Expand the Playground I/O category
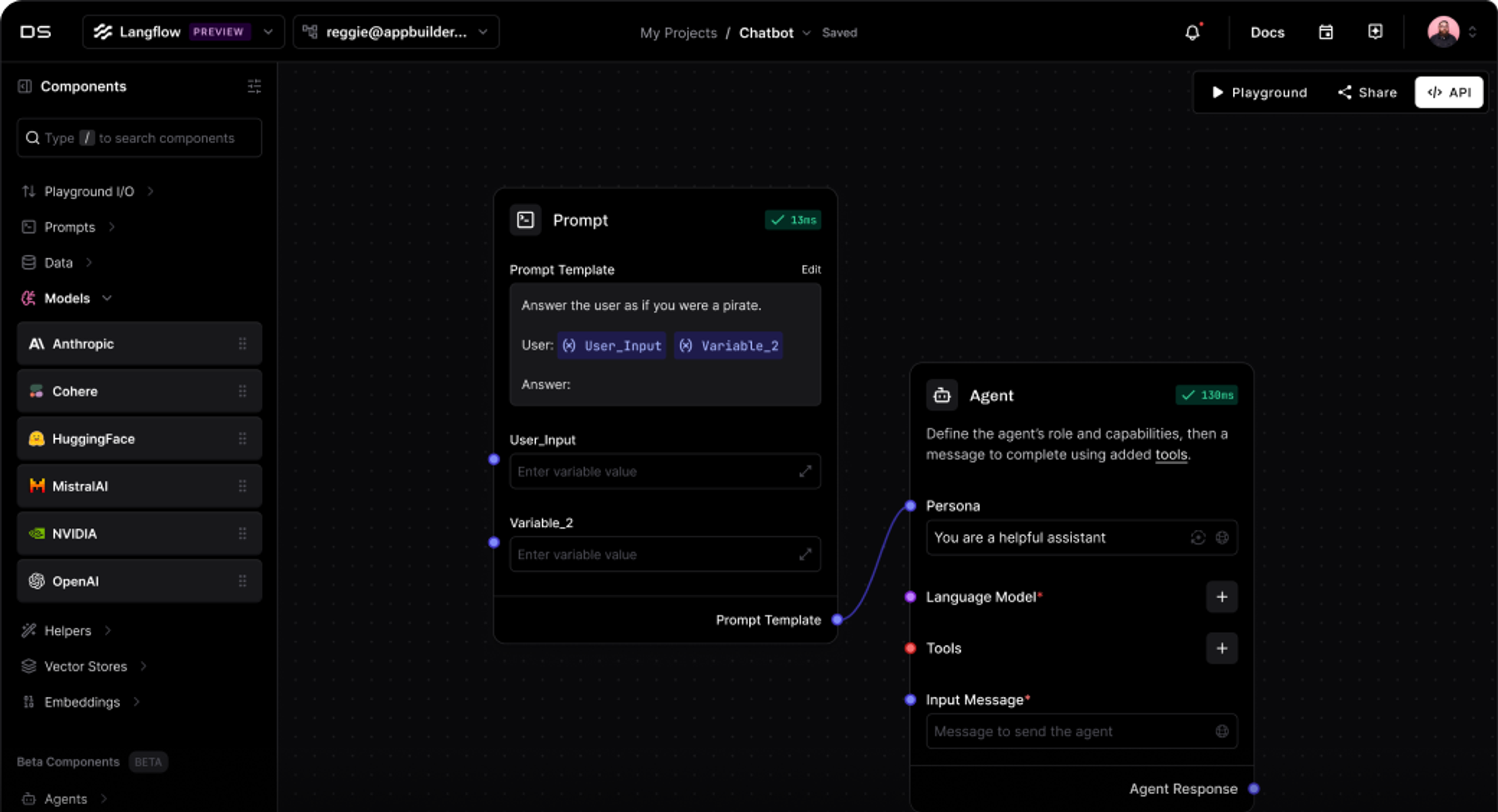The height and width of the screenshot is (812, 1498). pos(89,191)
